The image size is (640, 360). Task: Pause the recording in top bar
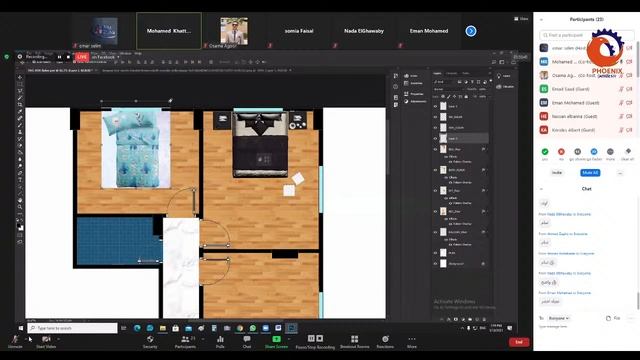(60, 57)
